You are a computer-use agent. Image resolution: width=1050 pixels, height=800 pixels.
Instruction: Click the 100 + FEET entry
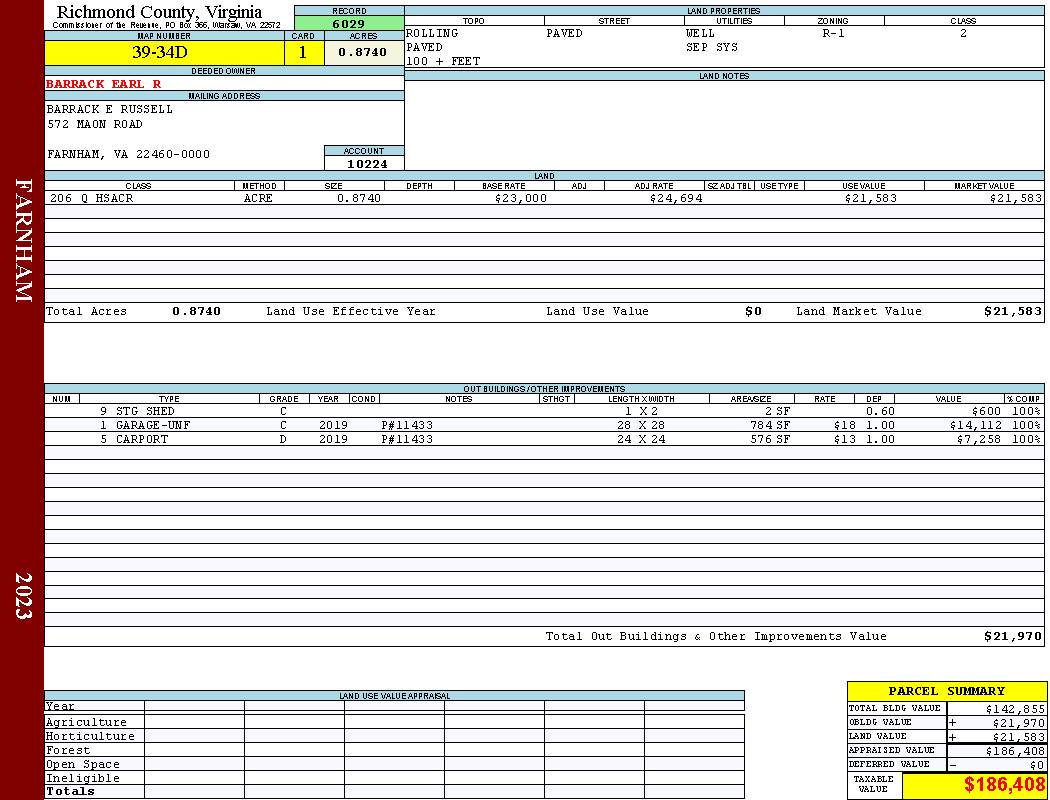click(x=443, y=62)
